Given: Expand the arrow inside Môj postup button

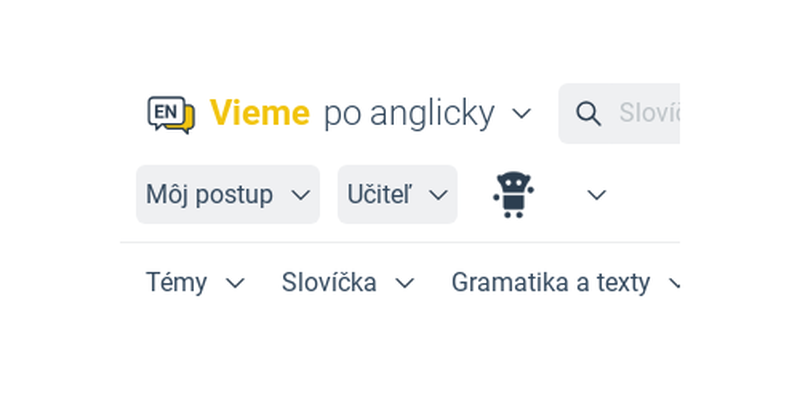Looking at the screenshot, I should 300,194.
